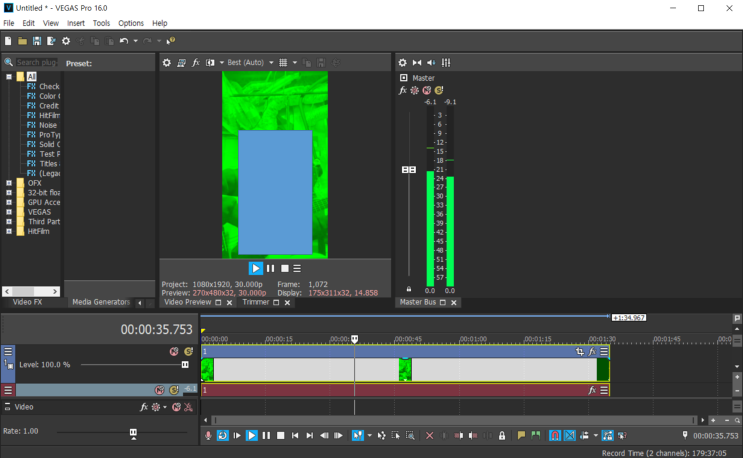Screen dimensions: 743x458
Task: Click the Master volume fader handle
Action: pyautogui.click(x=408, y=170)
